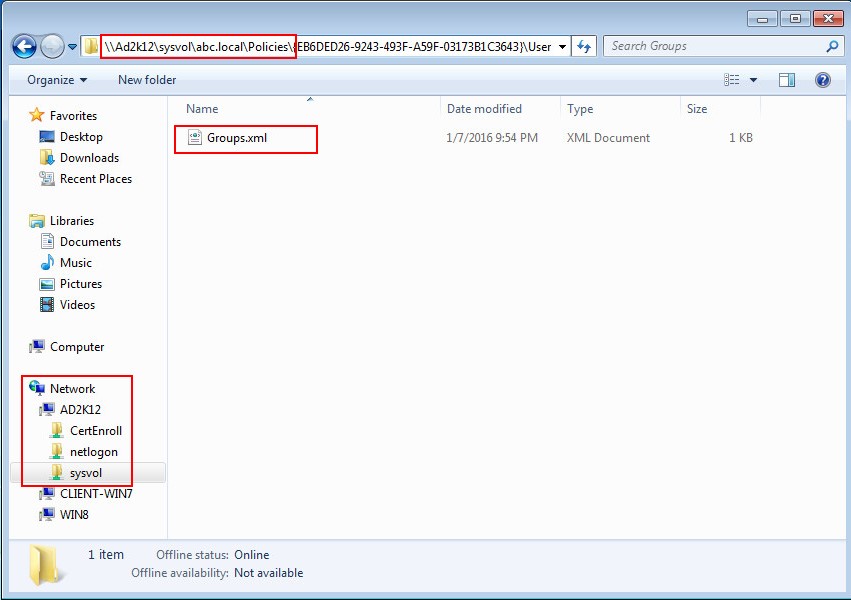Screen dimensions: 851x600
Task: Sort by the Size column header
Action: click(x=697, y=109)
